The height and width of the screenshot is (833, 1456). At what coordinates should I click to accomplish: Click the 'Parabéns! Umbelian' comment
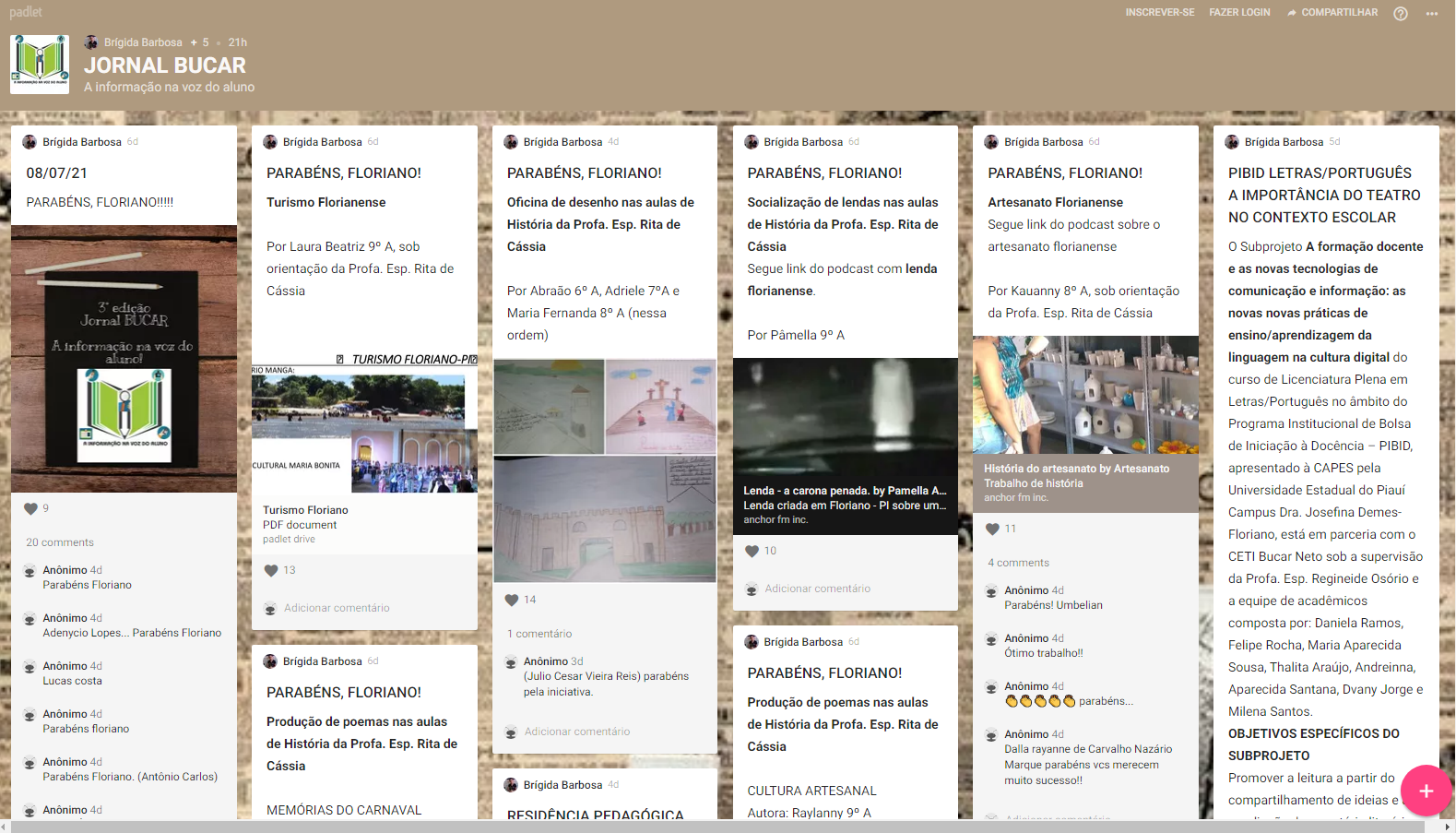(1053, 605)
